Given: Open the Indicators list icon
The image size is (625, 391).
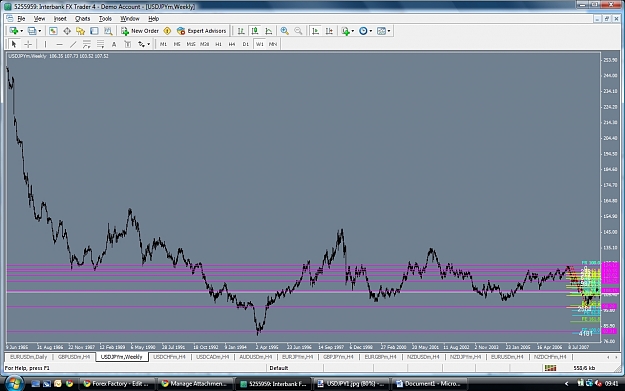Looking at the screenshot, I should (345, 31).
